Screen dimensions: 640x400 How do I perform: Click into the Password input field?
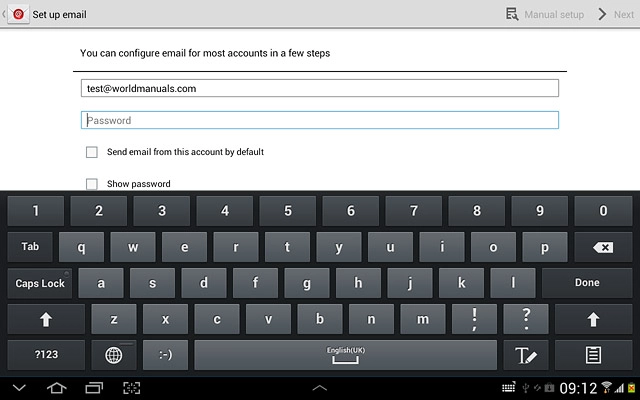(x=319, y=120)
